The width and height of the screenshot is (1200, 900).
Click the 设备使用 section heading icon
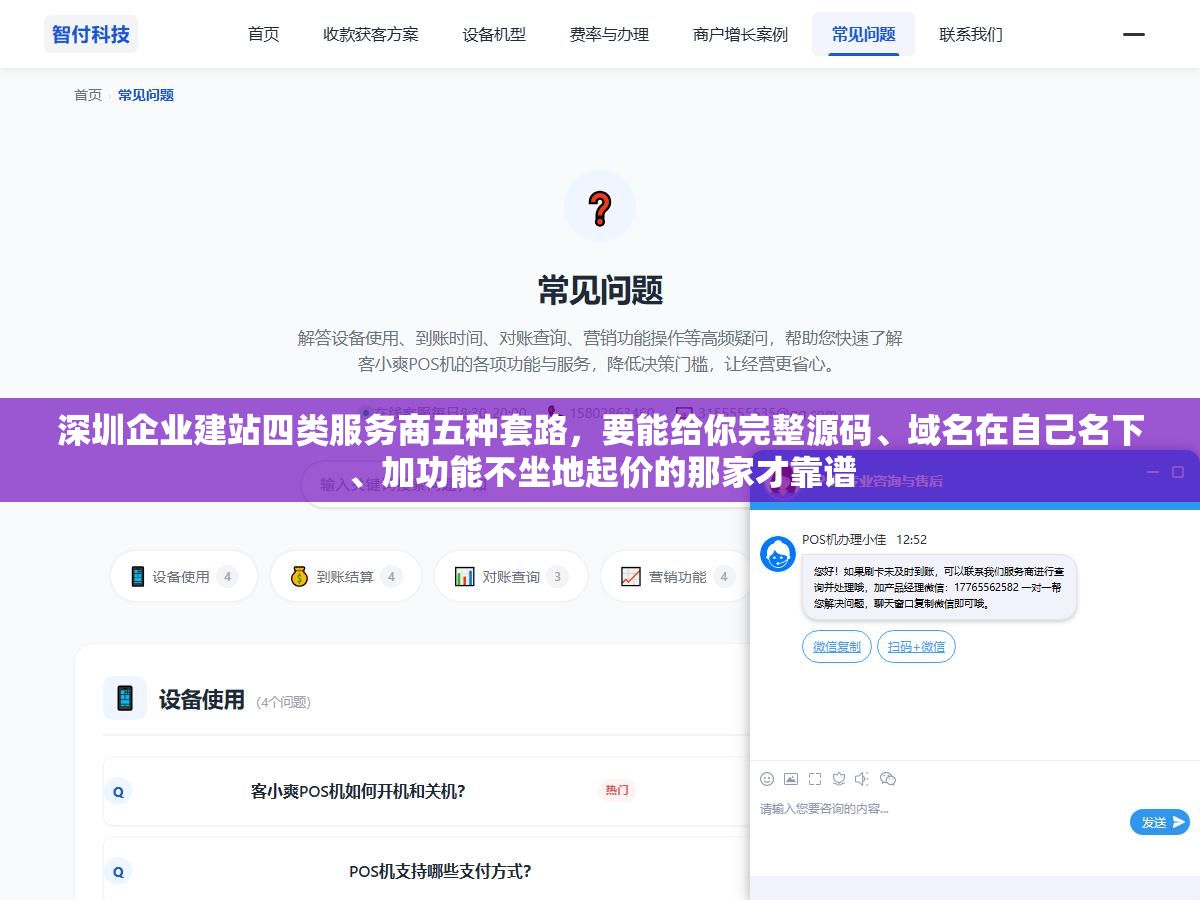125,698
